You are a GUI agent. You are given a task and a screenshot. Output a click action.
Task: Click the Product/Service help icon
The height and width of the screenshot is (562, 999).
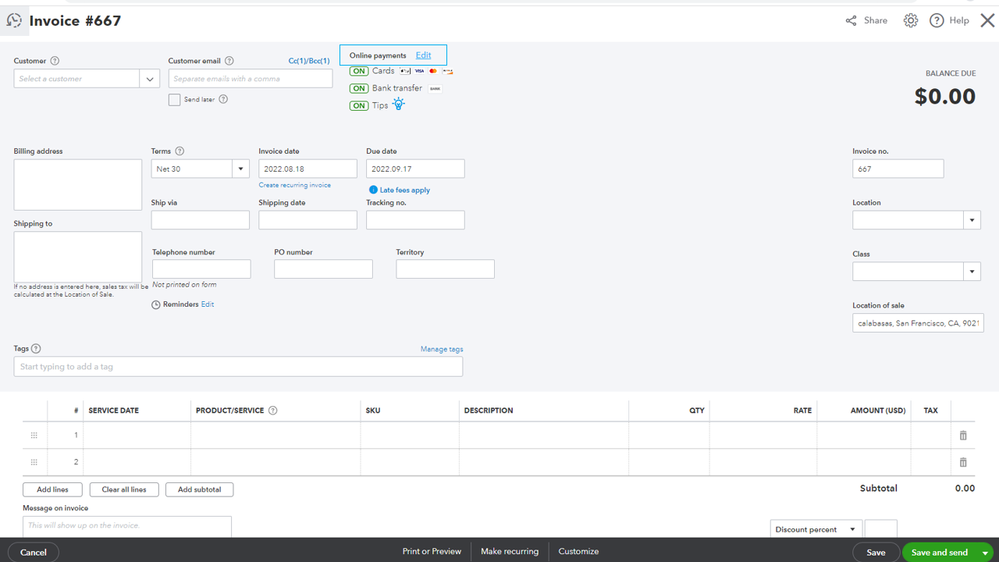coord(273,411)
